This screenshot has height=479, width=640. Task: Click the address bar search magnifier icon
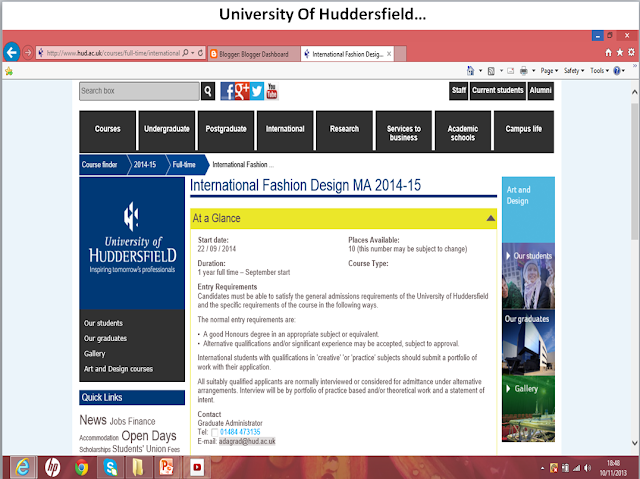pyautogui.click(x=185, y=53)
